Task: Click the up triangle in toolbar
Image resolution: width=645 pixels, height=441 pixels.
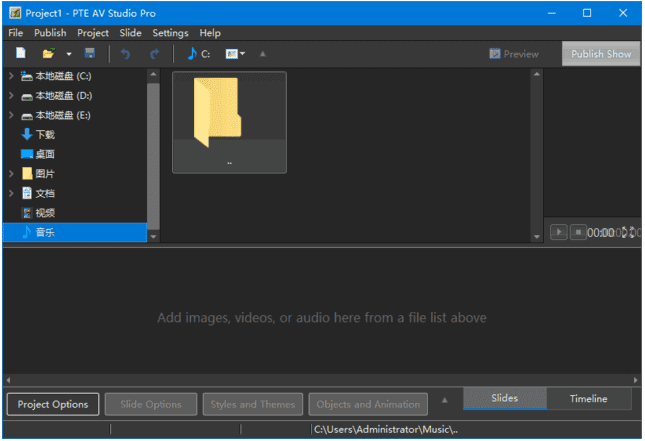Action: (x=262, y=54)
